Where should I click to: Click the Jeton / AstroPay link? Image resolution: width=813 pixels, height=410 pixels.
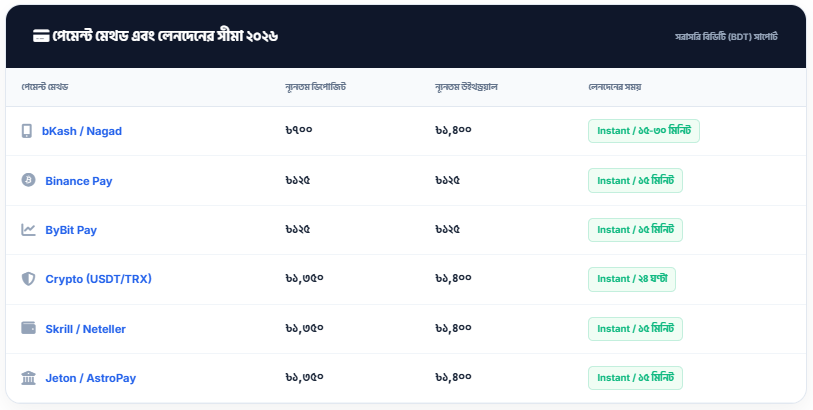pyautogui.click(x=91, y=378)
